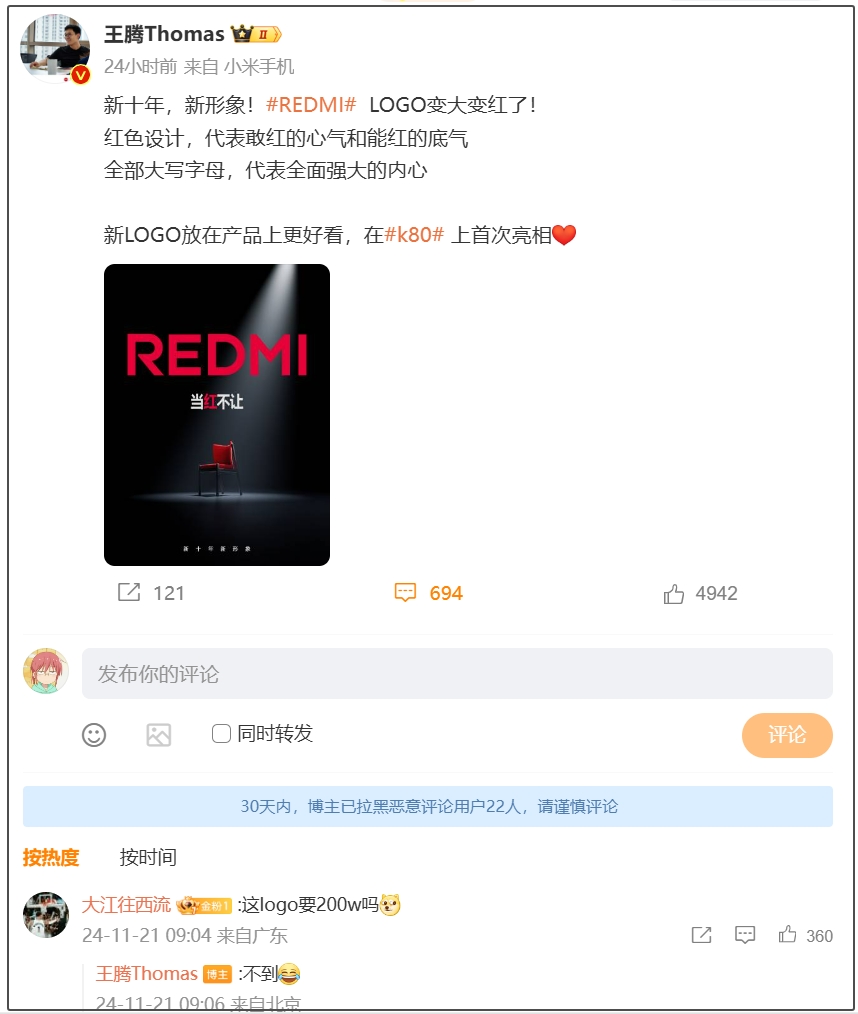Click the 王腾Thomas name in reply
The height and width of the screenshot is (1014, 858).
[147, 973]
